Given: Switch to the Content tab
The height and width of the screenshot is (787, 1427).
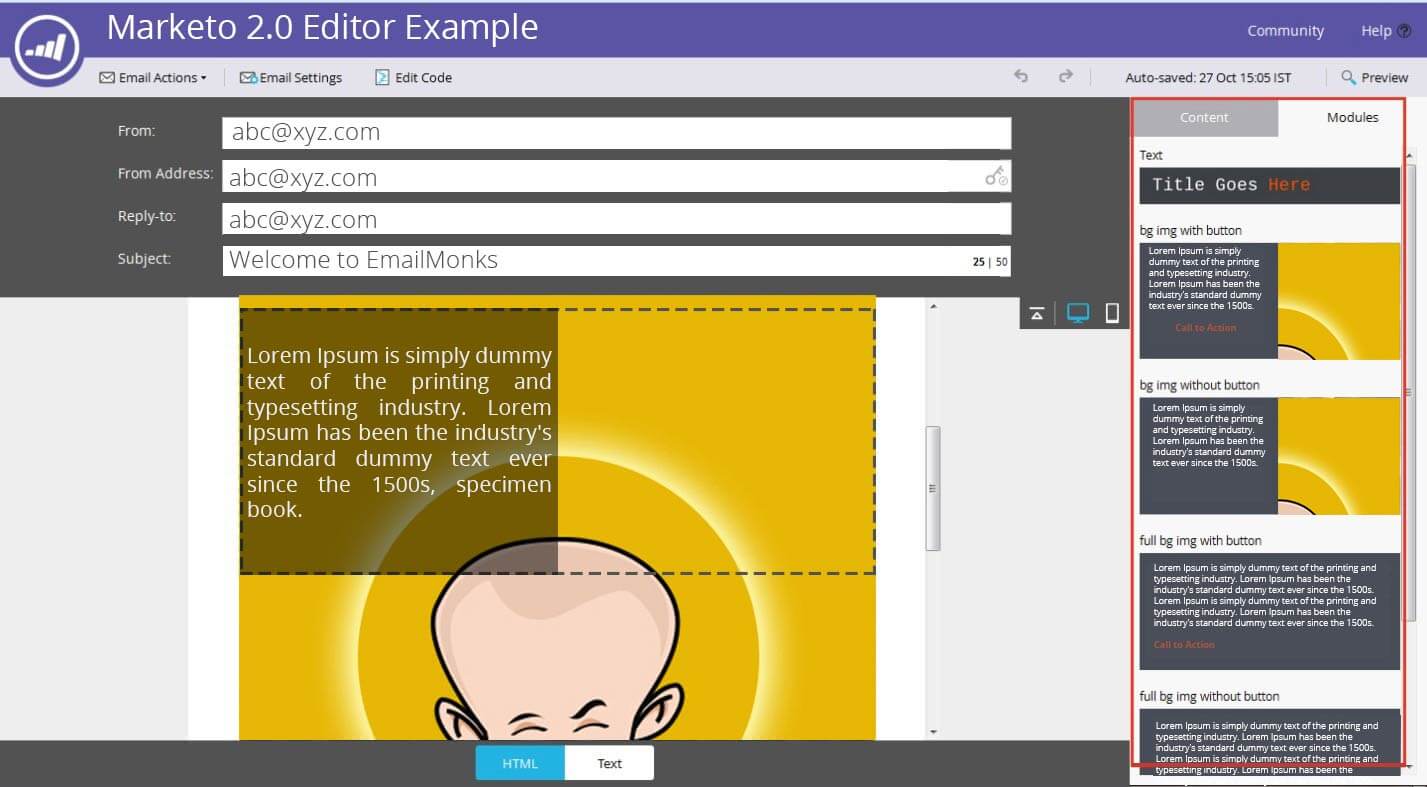Looking at the screenshot, I should [x=1204, y=117].
